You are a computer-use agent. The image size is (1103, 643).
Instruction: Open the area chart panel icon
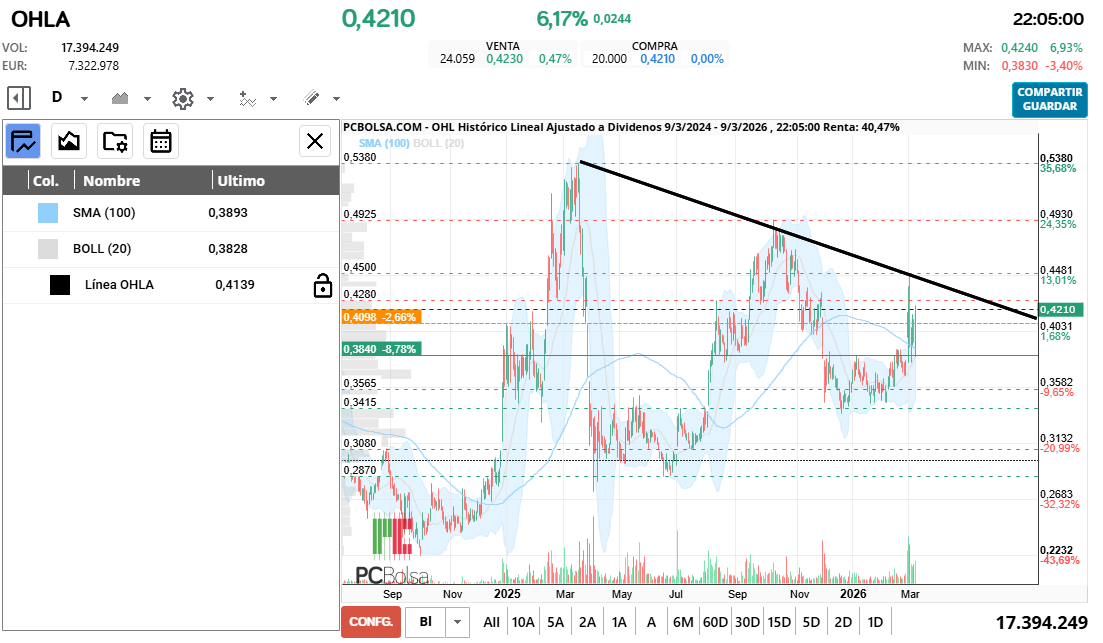pyautogui.click(x=69, y=141)
